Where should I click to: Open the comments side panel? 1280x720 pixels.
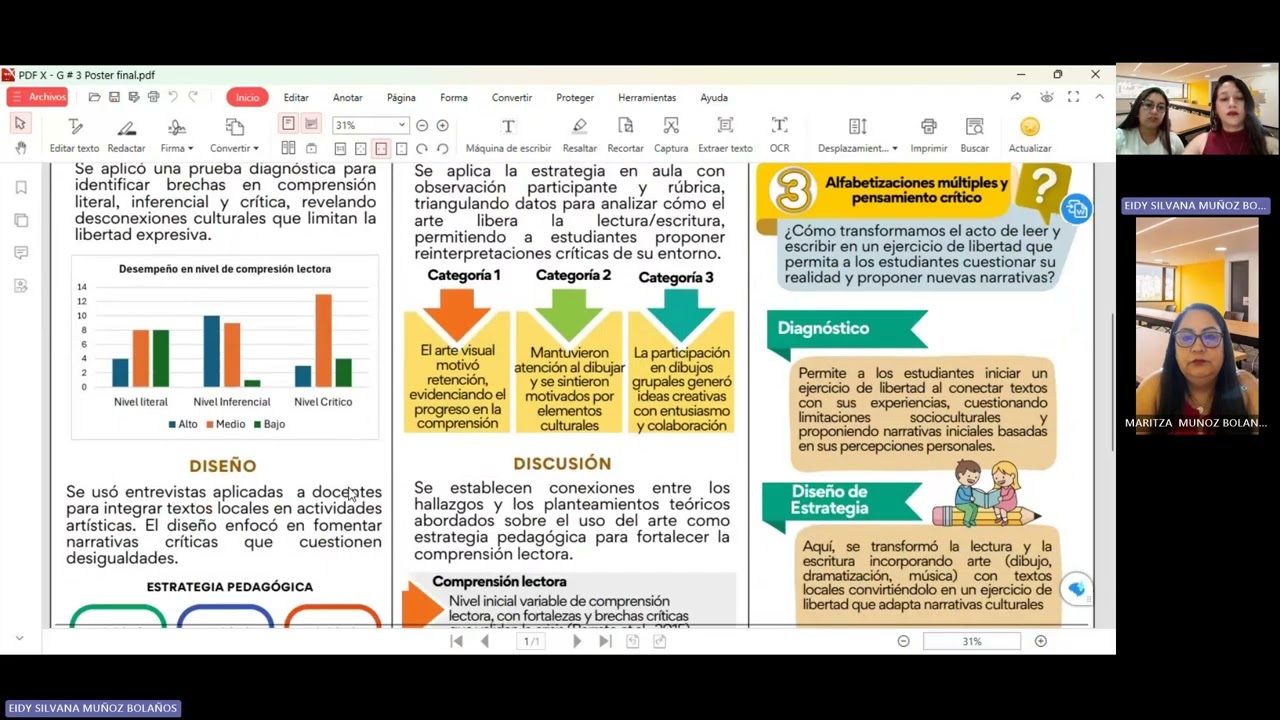(x=21, y=253)
